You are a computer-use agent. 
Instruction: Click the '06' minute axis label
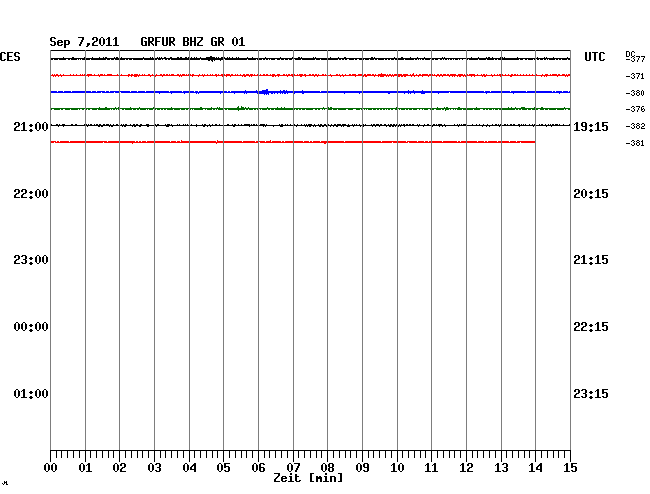258,468
